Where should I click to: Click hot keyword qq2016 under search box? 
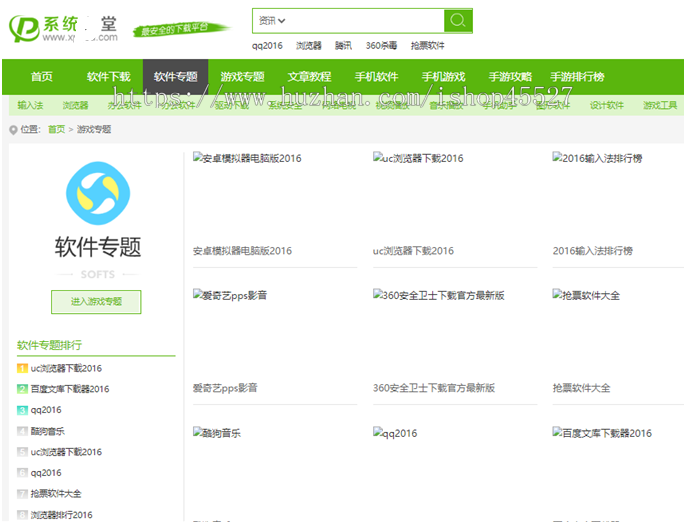(267, 45)
